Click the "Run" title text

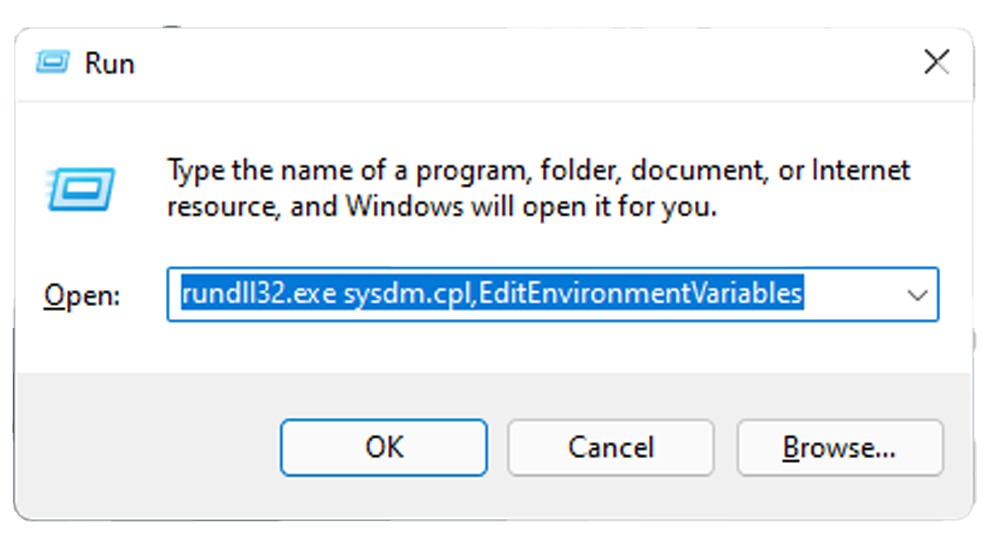[110, 64]
